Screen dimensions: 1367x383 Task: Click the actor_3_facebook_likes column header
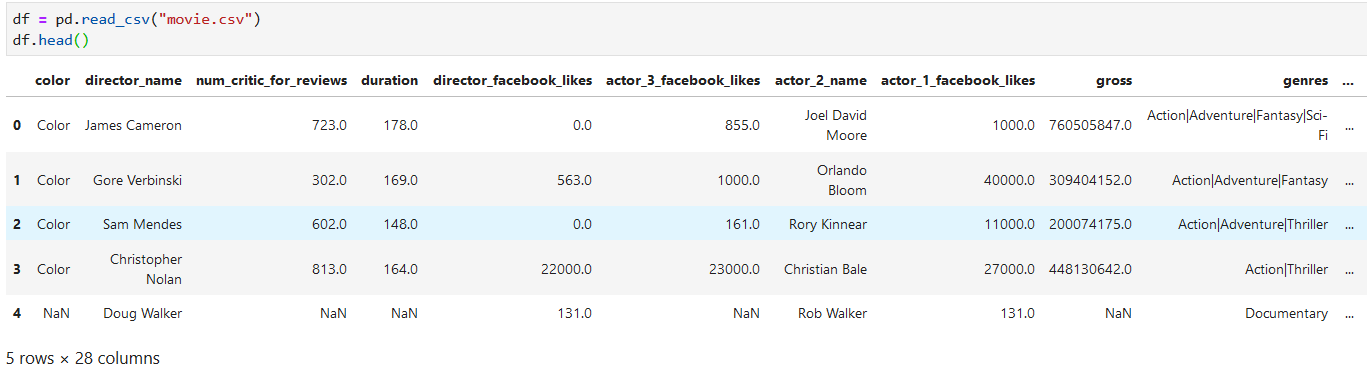(x=683, y=80)
